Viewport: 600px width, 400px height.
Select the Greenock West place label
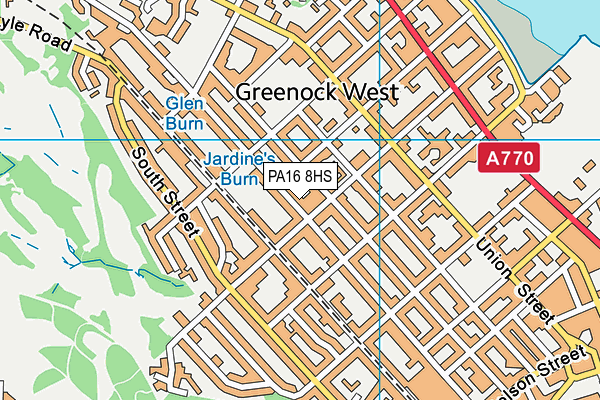tap(318, 93)
